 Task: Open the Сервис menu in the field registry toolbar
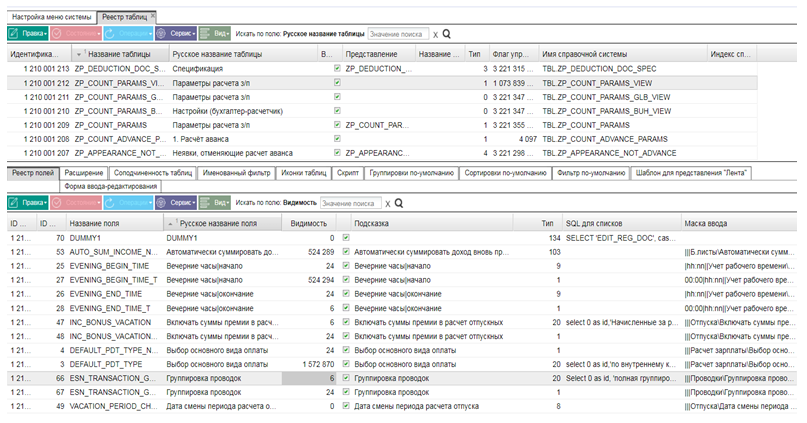[x=176, y=203]
